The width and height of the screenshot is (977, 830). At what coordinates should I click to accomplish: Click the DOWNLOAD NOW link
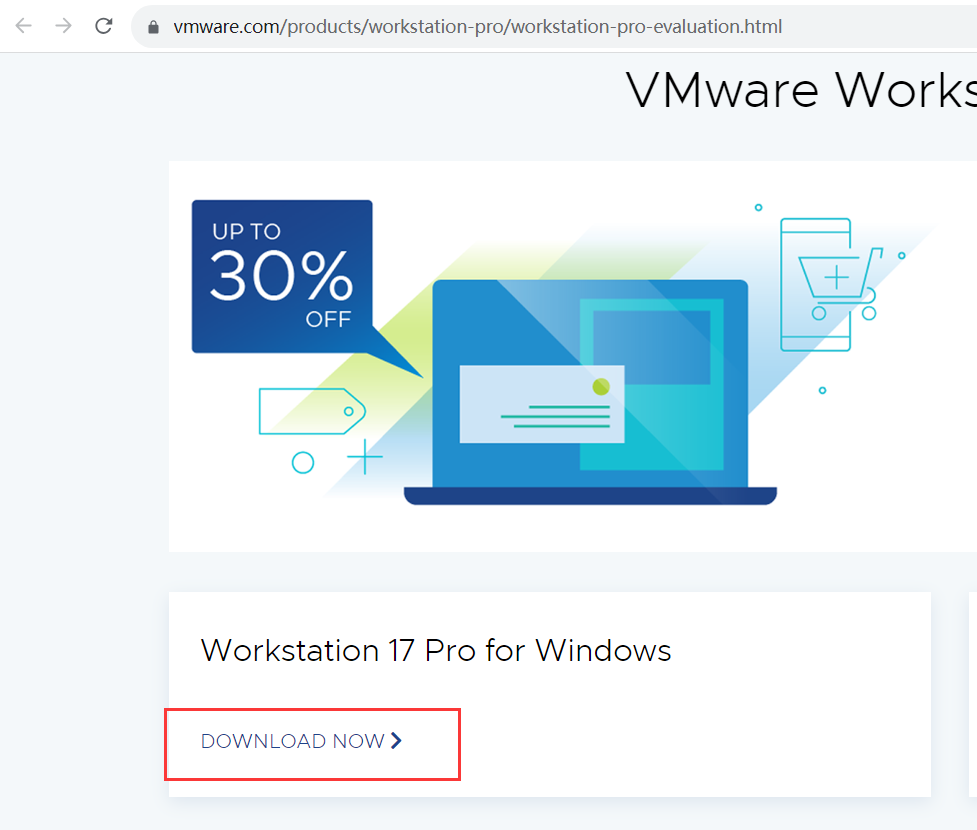point(302,741)
